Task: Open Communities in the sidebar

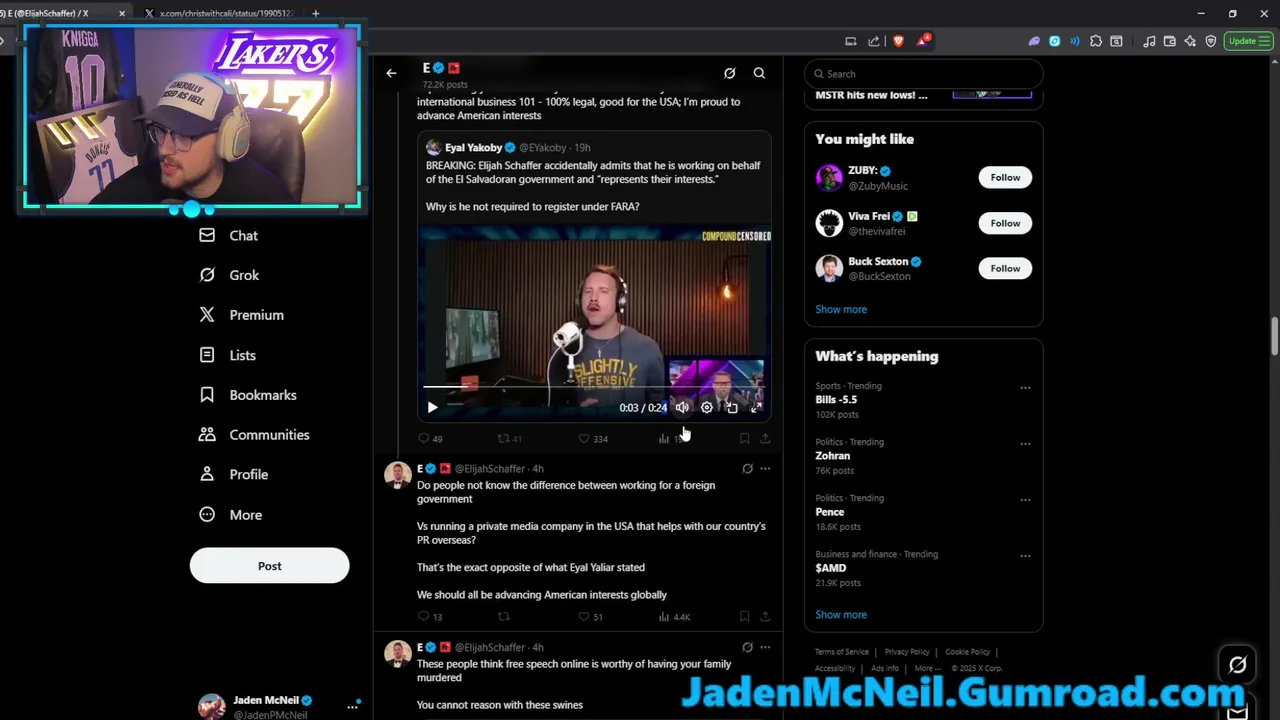Action: tap(254, 435)
